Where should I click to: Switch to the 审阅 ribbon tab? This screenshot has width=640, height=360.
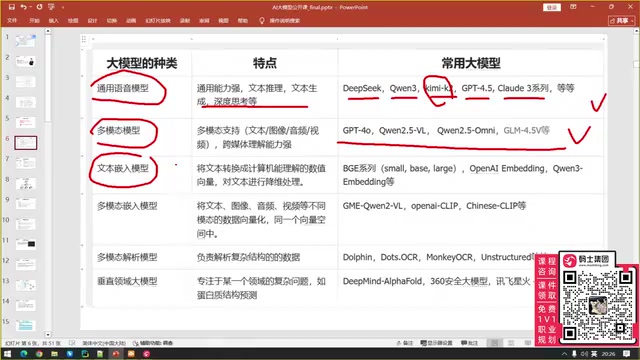(204, 20)
